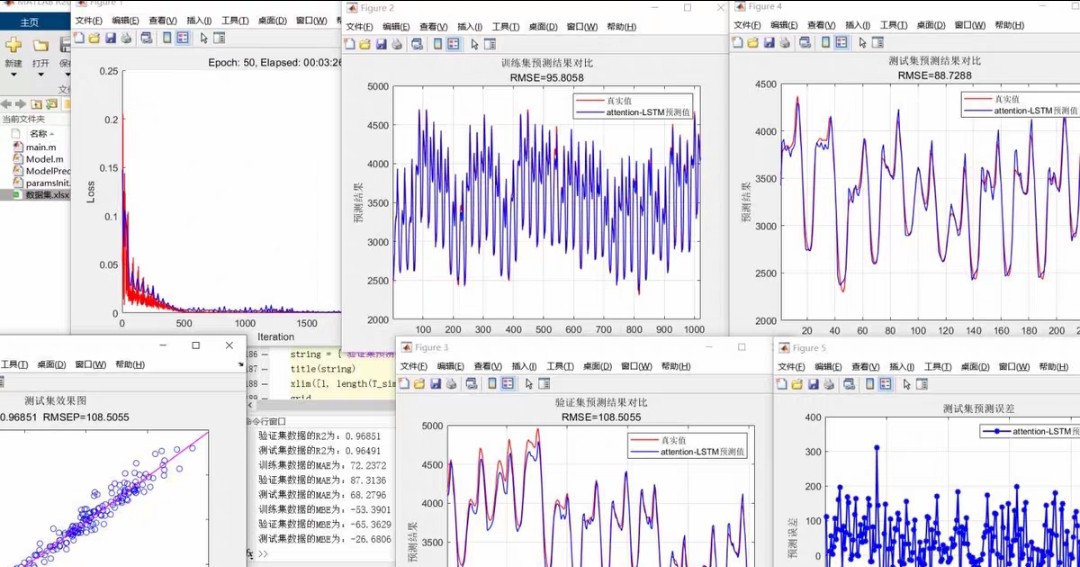This screenshot has height=567, width=1080.
Task: Click the legend box in Figure 2
Action: [633, 106]
